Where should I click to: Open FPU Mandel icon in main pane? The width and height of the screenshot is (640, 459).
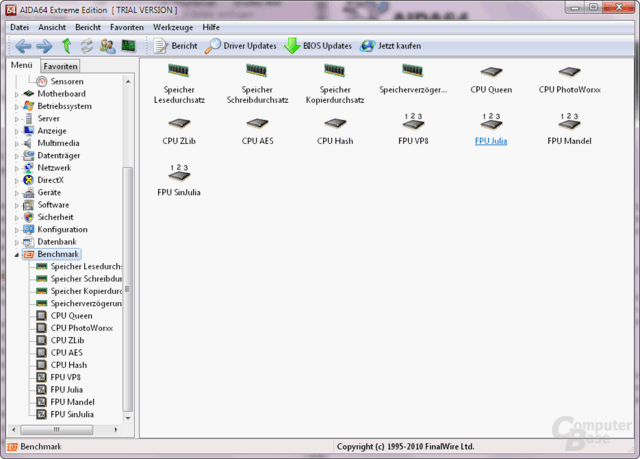tap(569, 122)
